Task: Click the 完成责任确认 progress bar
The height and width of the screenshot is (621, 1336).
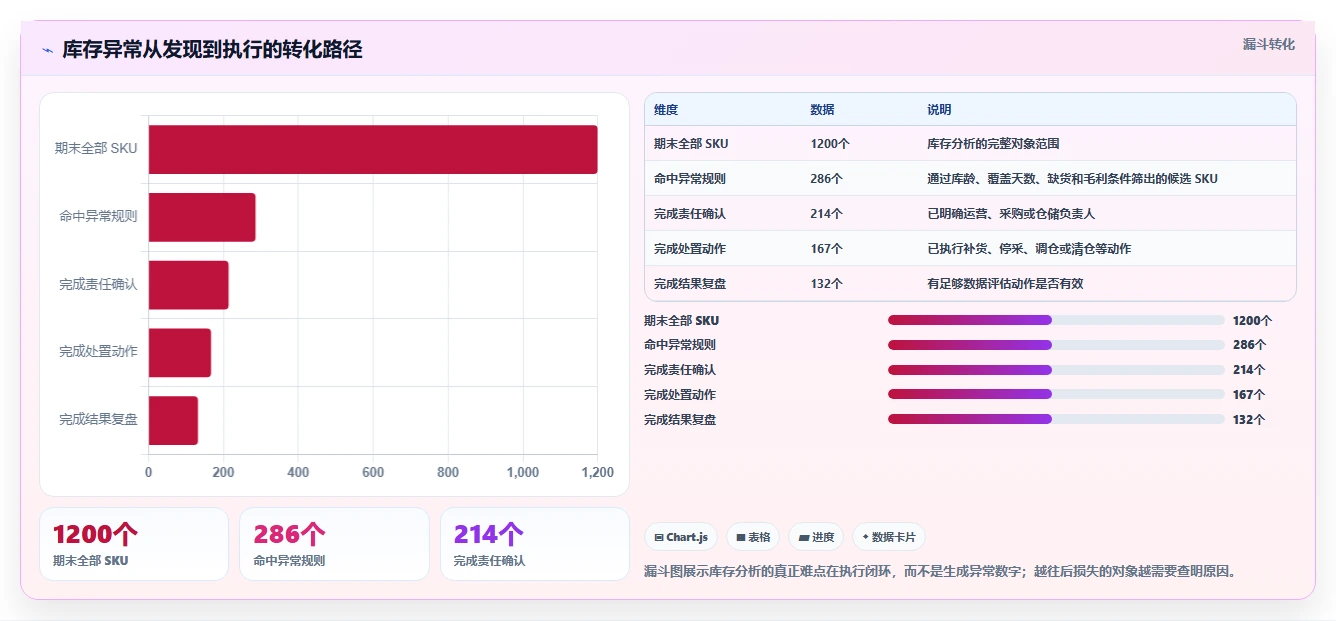Action: click(x=1056, y=370)
